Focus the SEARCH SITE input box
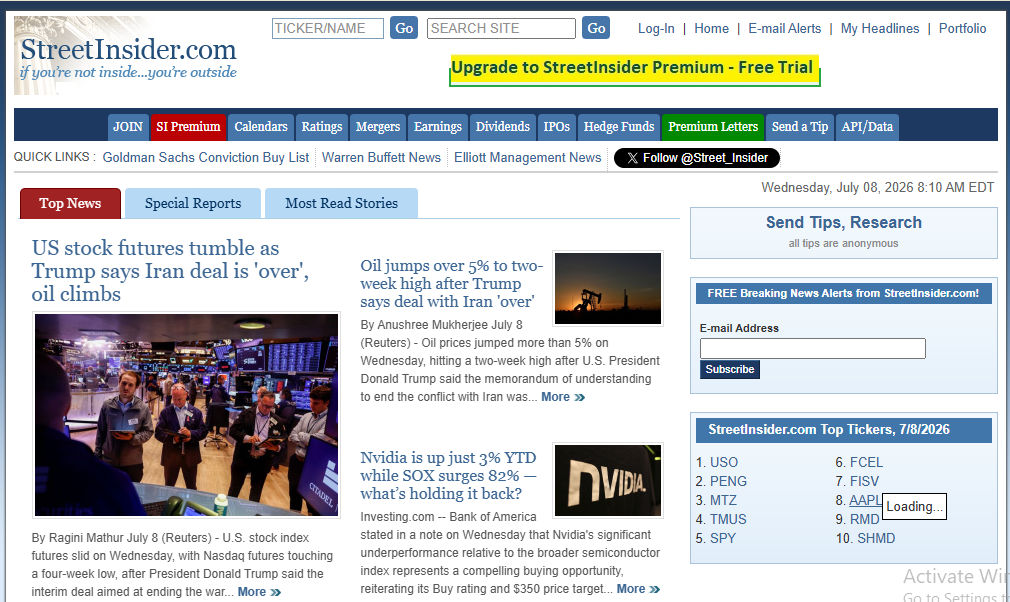The width and height of the screenshot is (1010, 602). point(501,28)
